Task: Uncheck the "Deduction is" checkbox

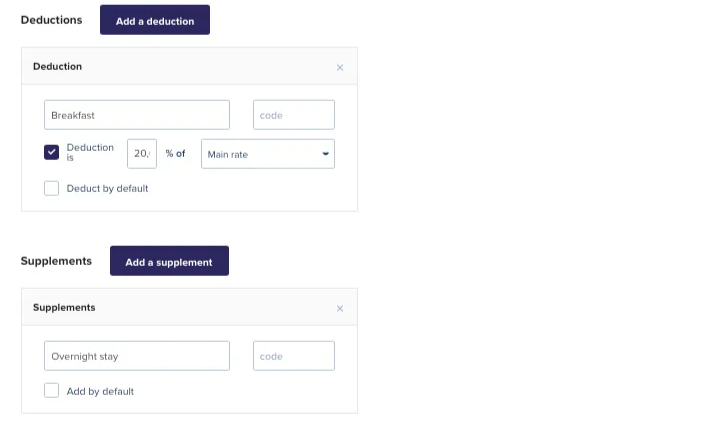Action: [52, 153]
